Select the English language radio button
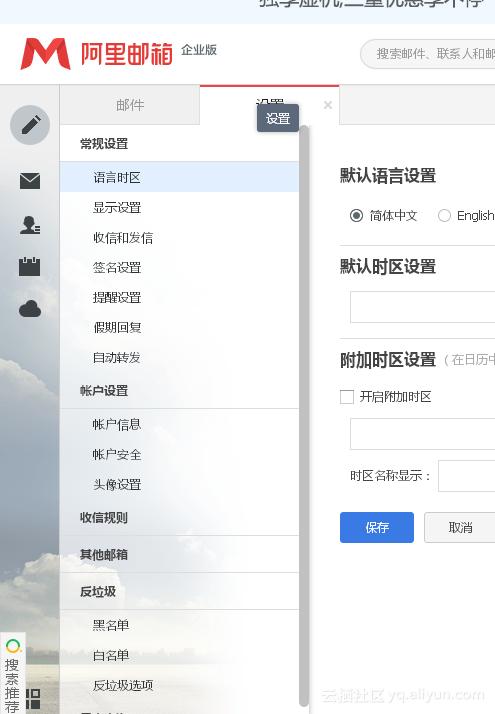This screenshot has height=714, width=495. (x=444, y=215)
